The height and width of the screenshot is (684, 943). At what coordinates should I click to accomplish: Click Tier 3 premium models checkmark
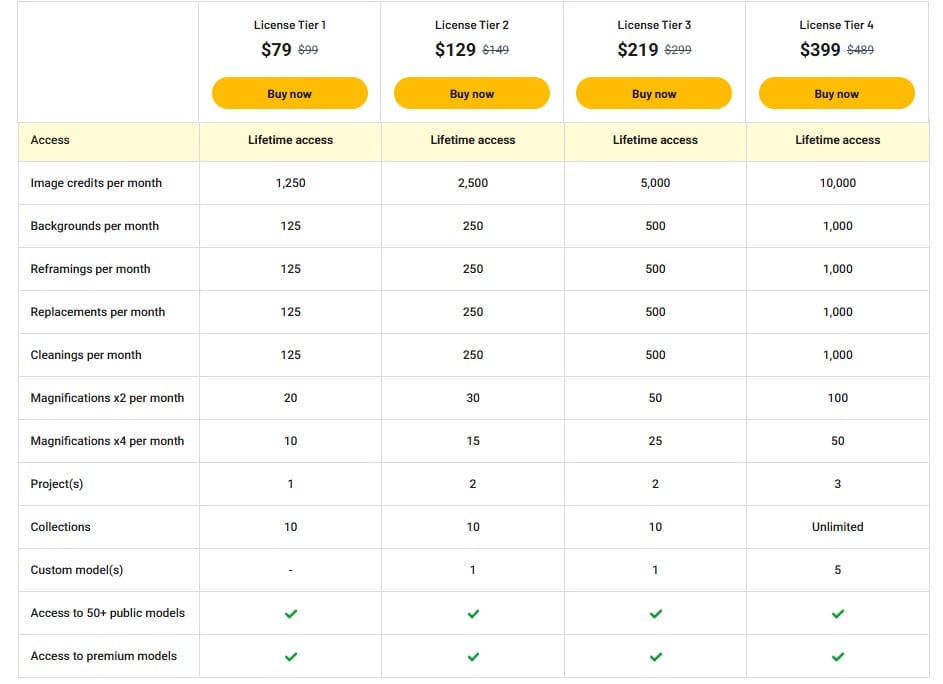click(656, 657)
